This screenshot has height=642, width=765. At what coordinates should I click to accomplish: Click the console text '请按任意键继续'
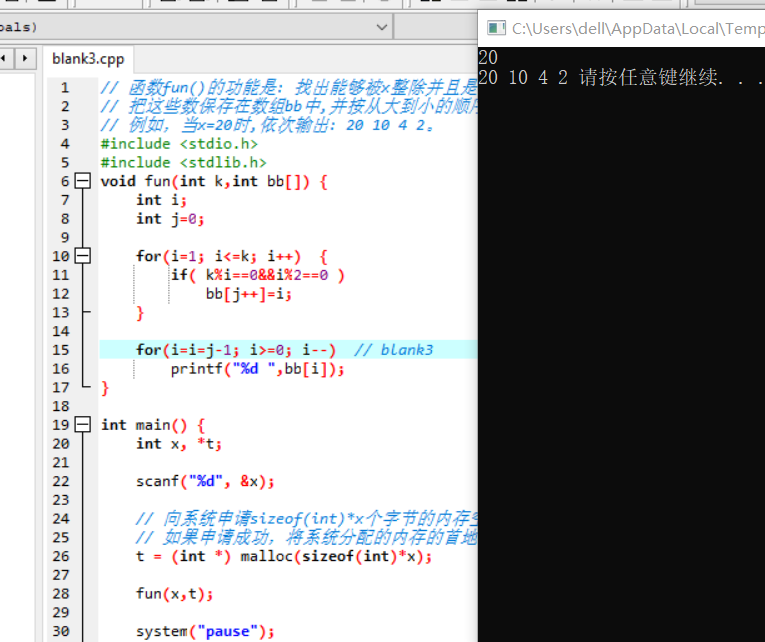[x=648, y=78]
